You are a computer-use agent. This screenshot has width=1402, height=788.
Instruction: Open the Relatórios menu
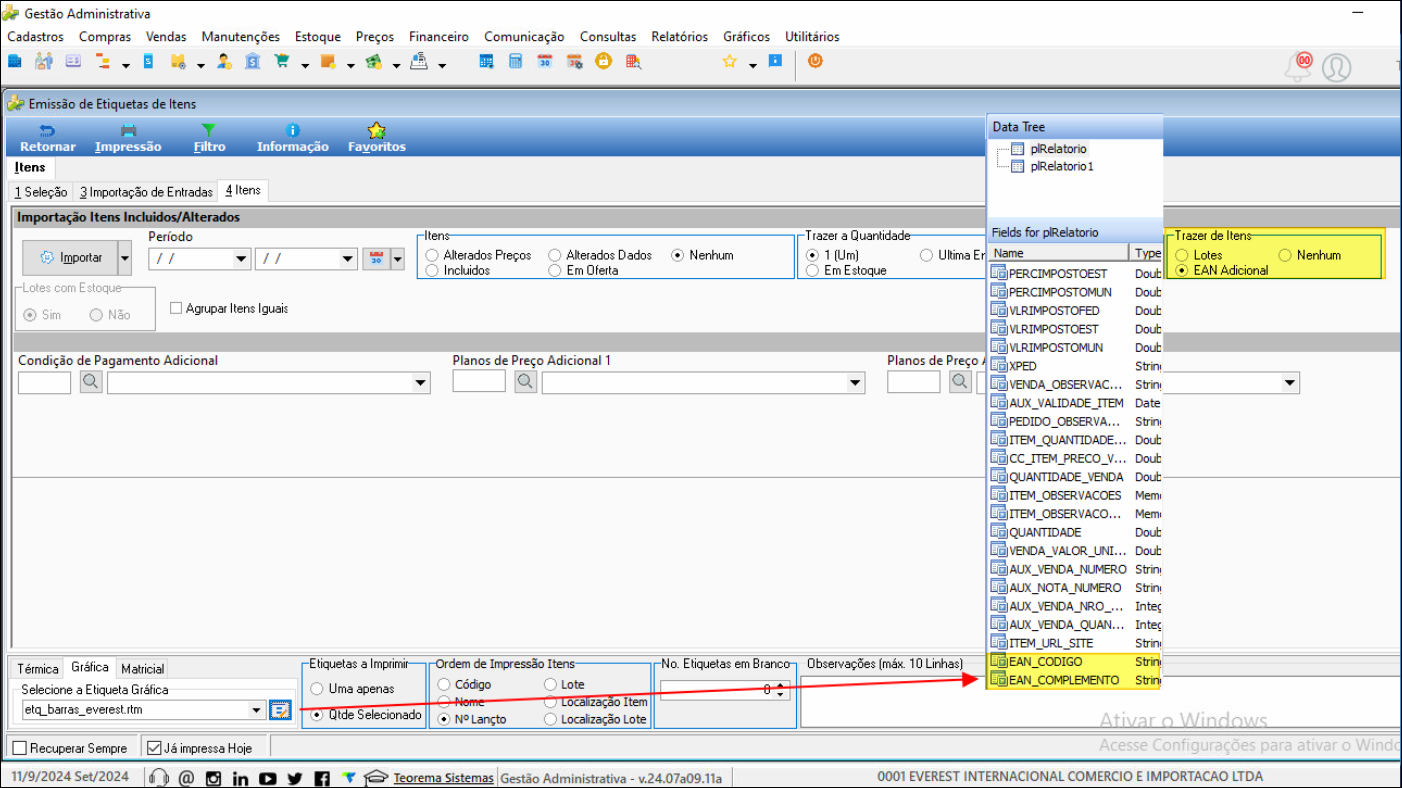click(679, 36)
